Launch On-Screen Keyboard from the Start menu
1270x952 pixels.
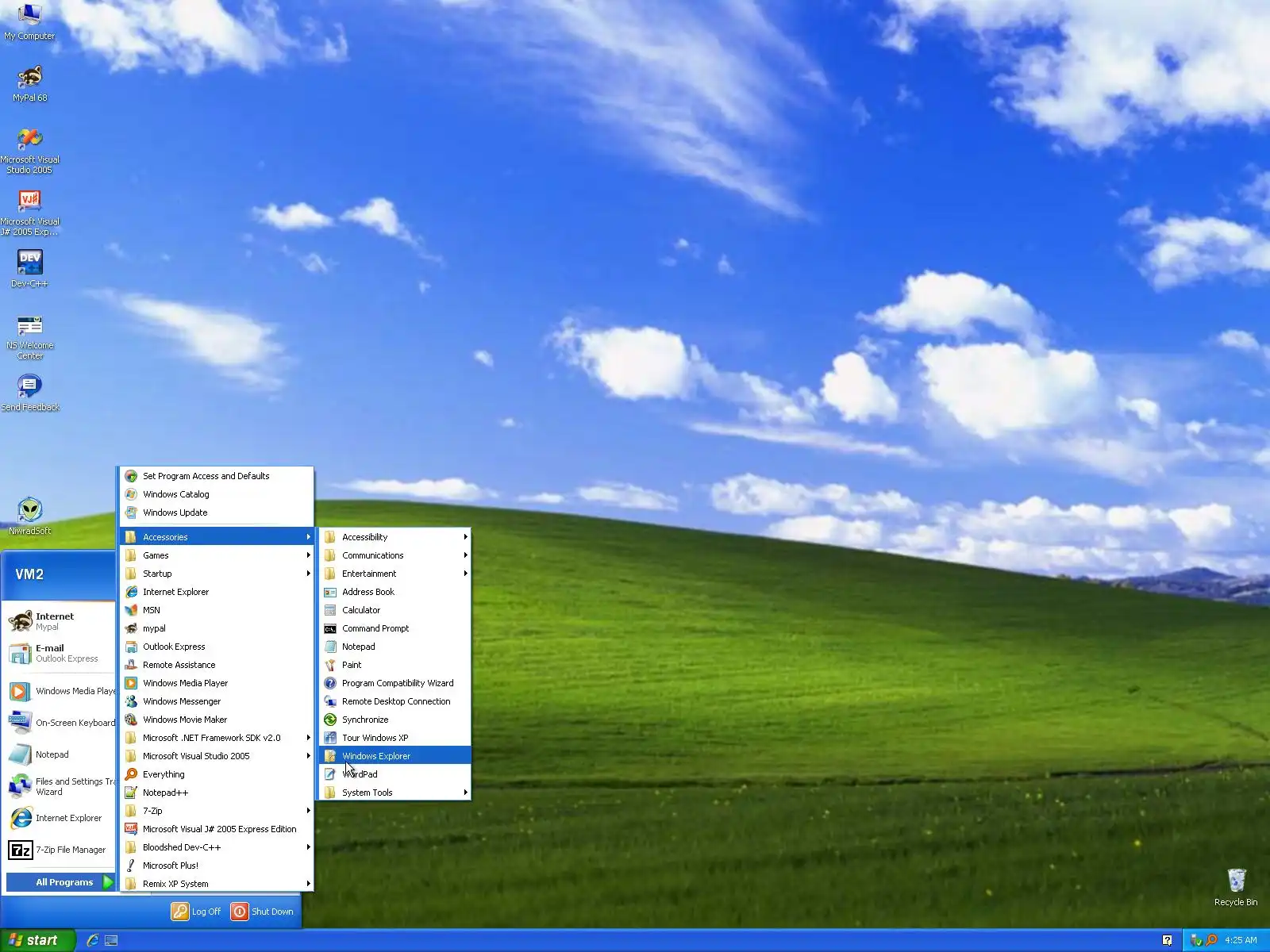pyautogui.click(x=60, y=723)
